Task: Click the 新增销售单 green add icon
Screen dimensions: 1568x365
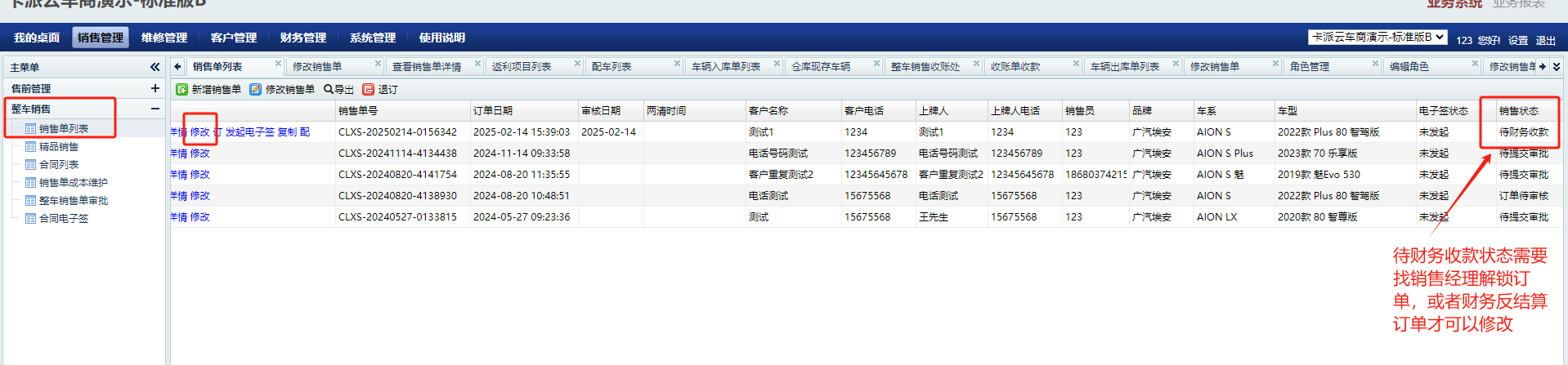Action: tap(182, 90)
